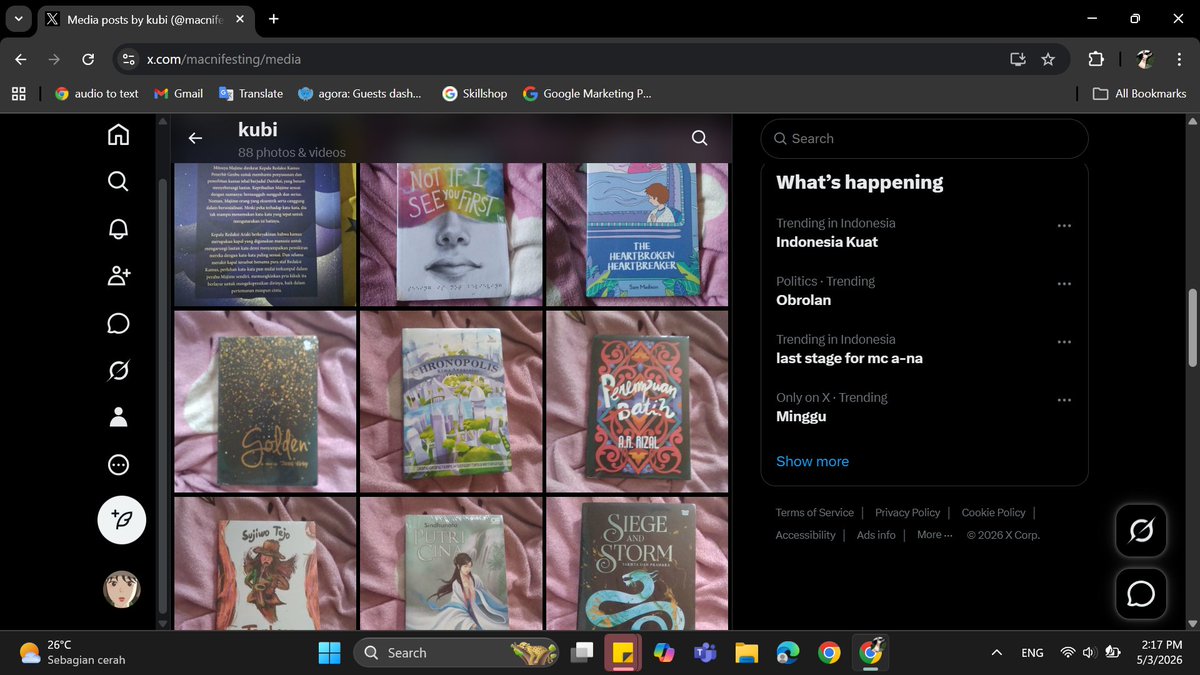Open Cookie Policy link

[x=993, y=512]
